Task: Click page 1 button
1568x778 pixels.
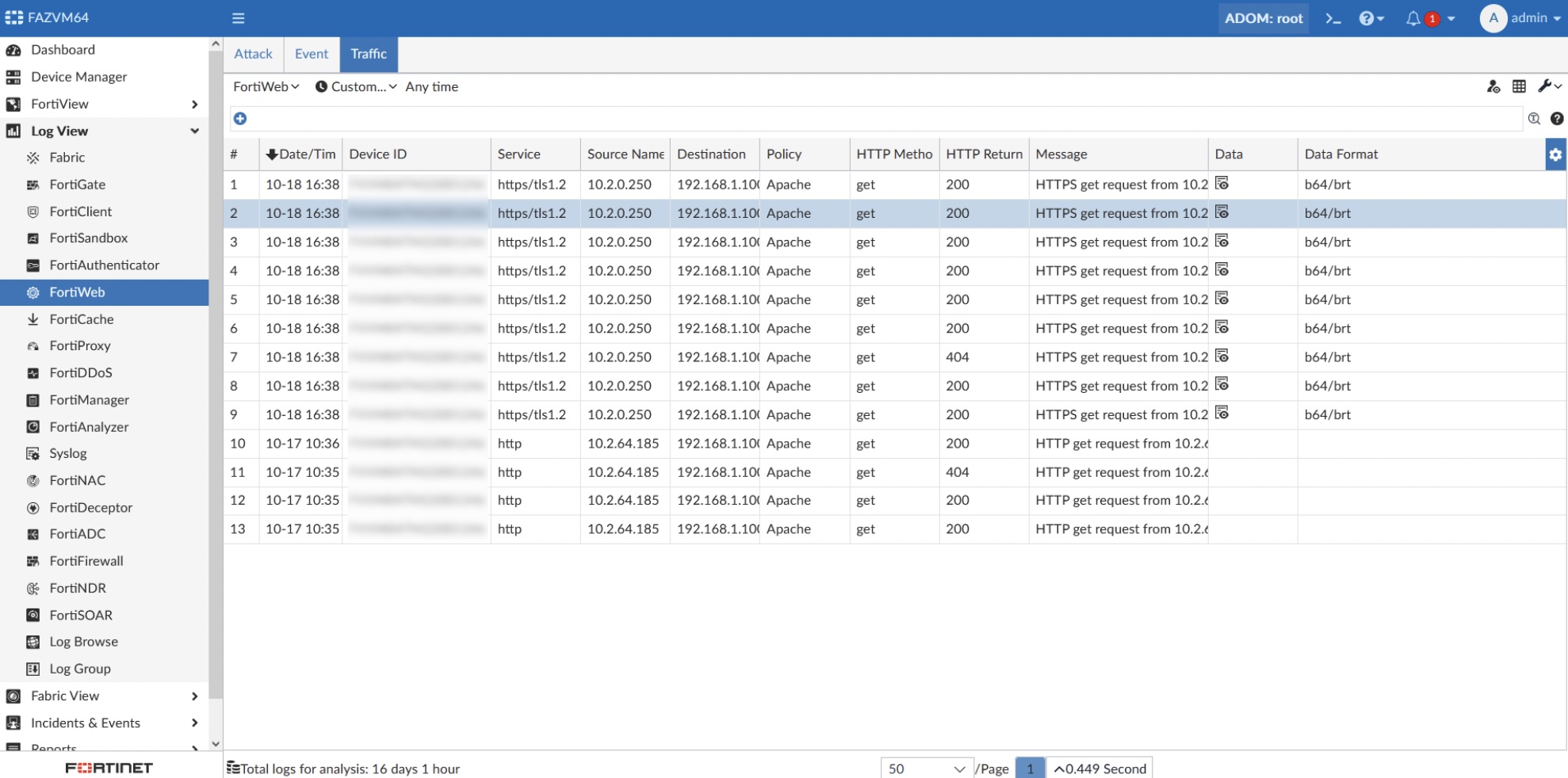Action: tap(1030, 768)
